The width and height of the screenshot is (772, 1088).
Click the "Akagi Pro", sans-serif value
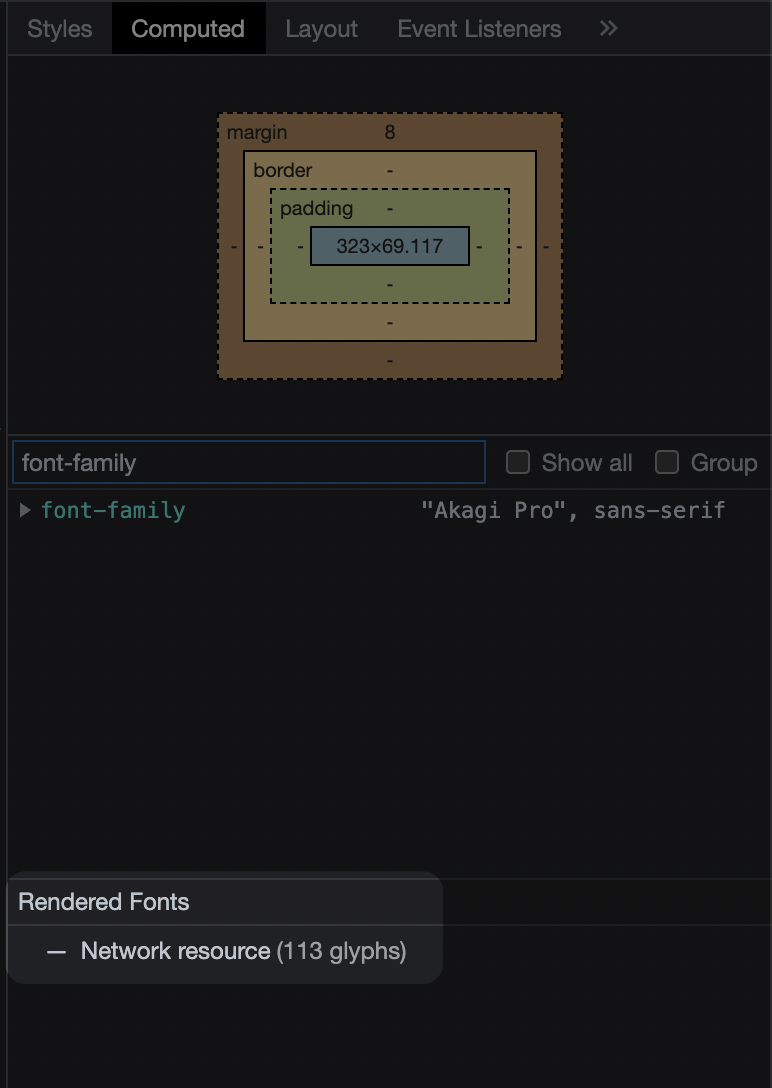tap(573, 511)
